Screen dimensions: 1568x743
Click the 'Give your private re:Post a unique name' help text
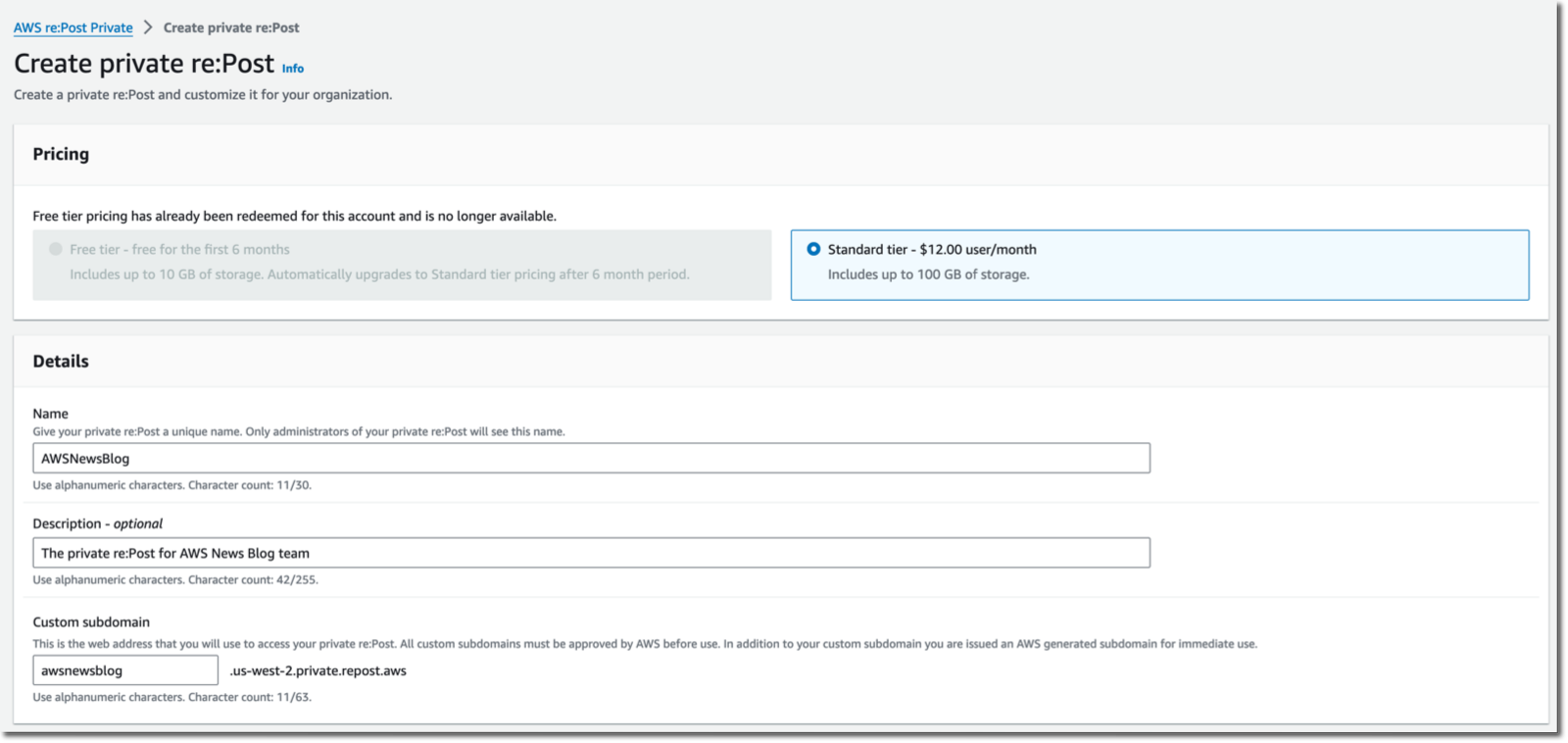pyautogui.click(x=299, y=431)
